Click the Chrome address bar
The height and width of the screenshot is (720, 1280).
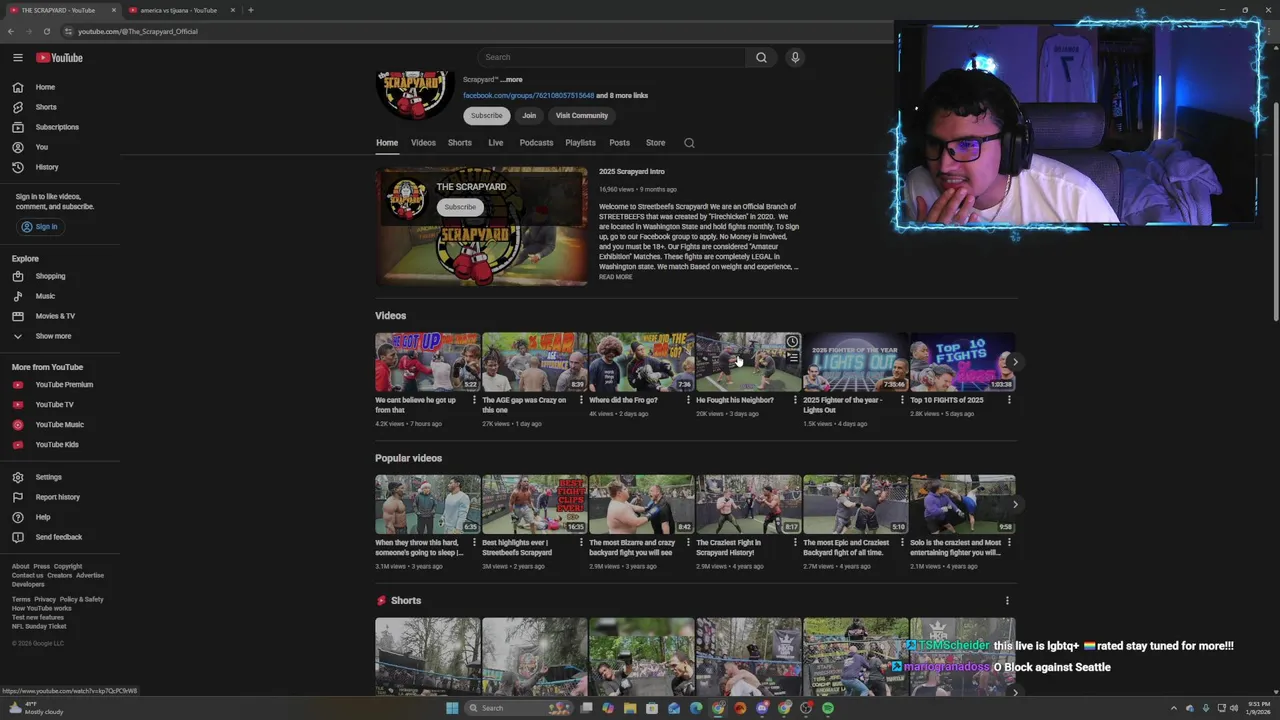pyautogui.click(x=480, y=31)
